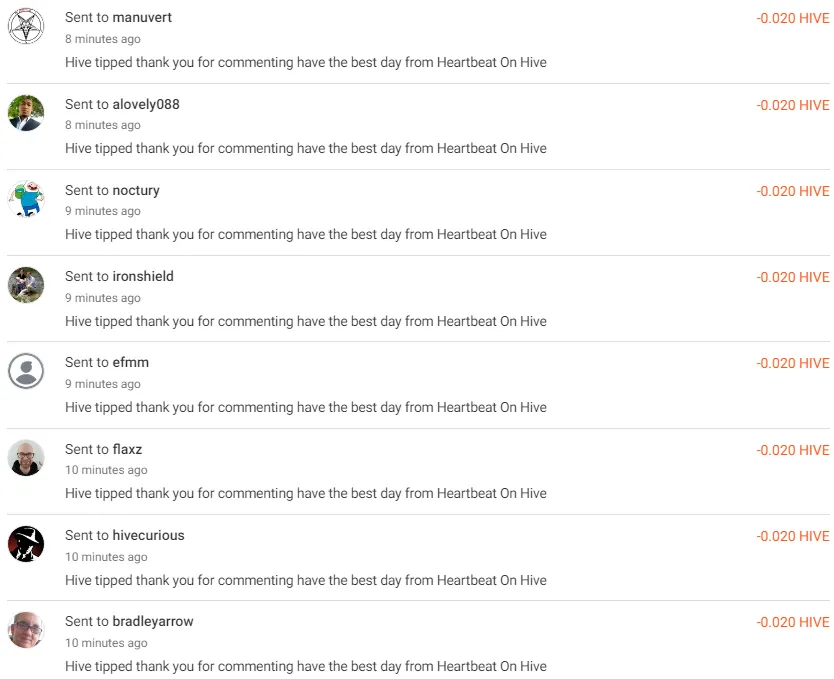
Task: Click the -0.020 HIVE amount for bradleyarrow
Action: click(x=793, y=622)
